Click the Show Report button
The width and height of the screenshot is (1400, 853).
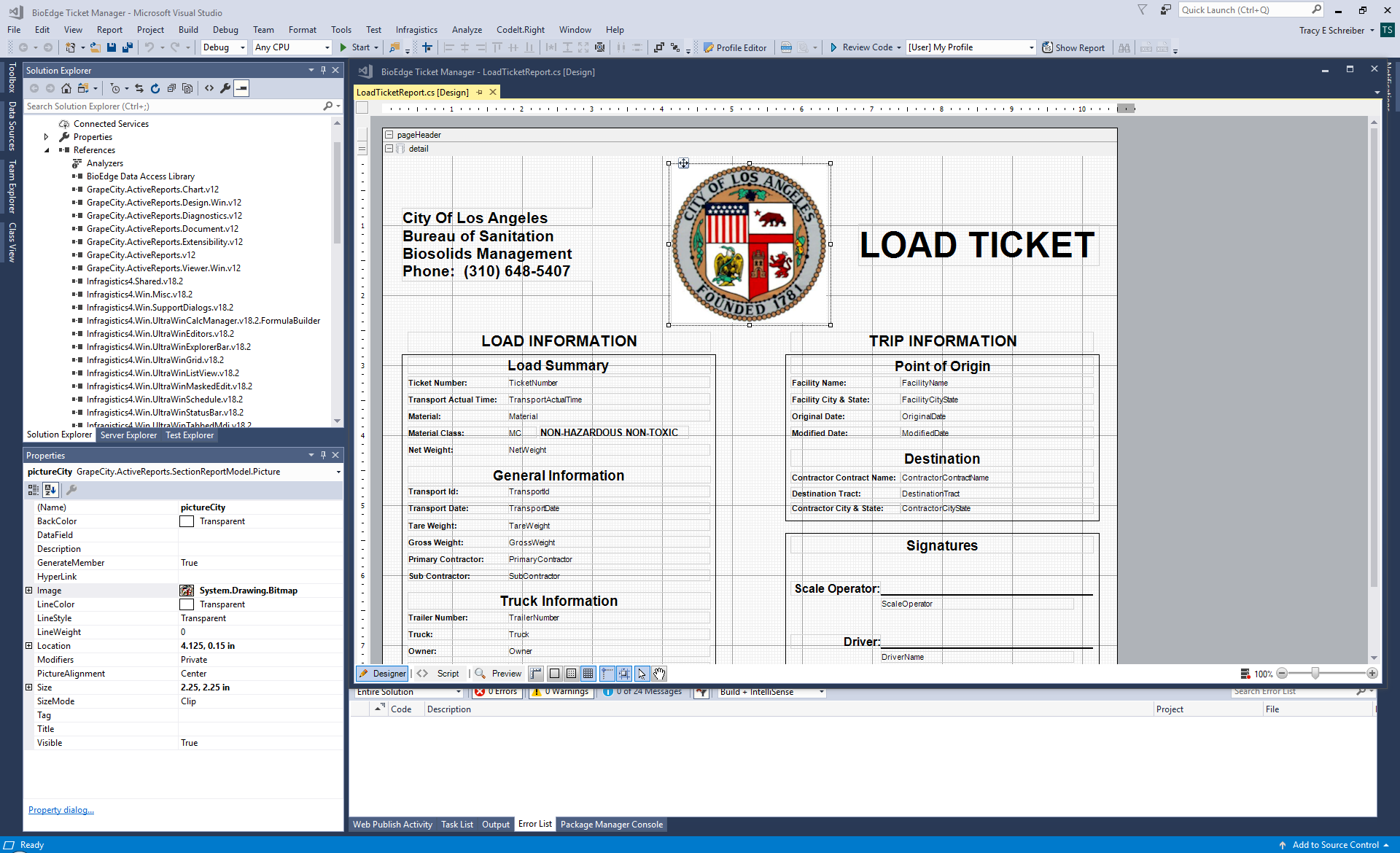1073,47
